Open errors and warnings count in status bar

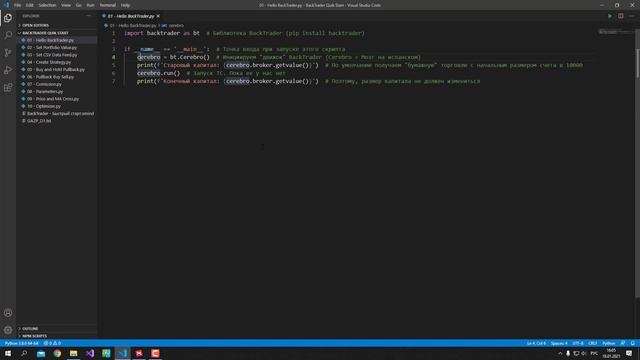tap(52, 343)
